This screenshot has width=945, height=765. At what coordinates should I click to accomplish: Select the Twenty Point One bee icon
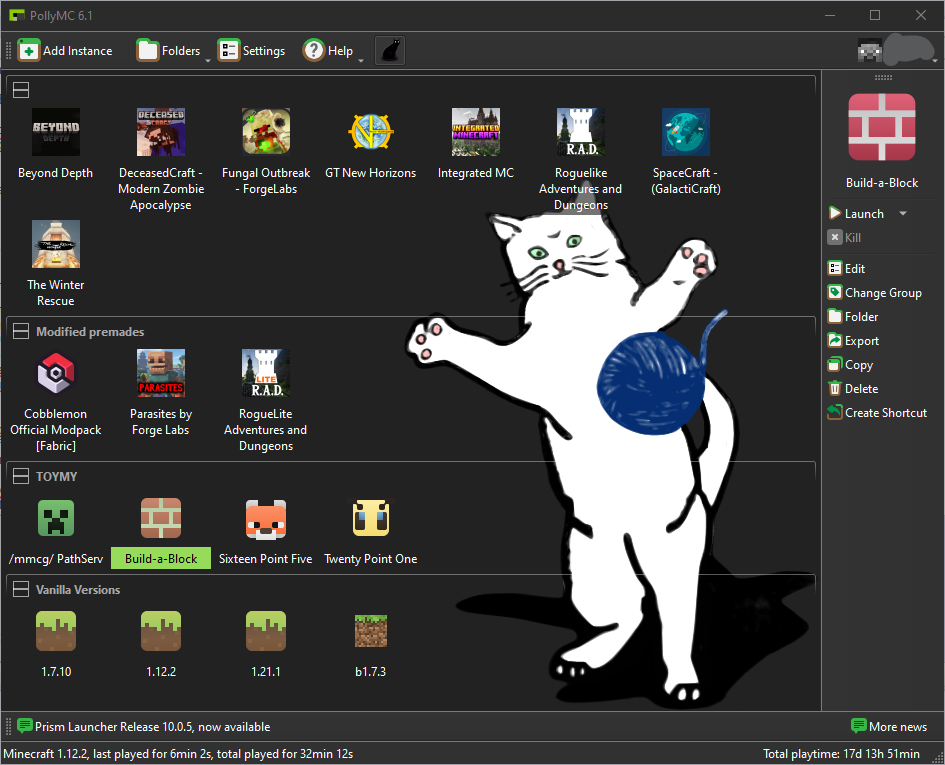tap(371, 518)
